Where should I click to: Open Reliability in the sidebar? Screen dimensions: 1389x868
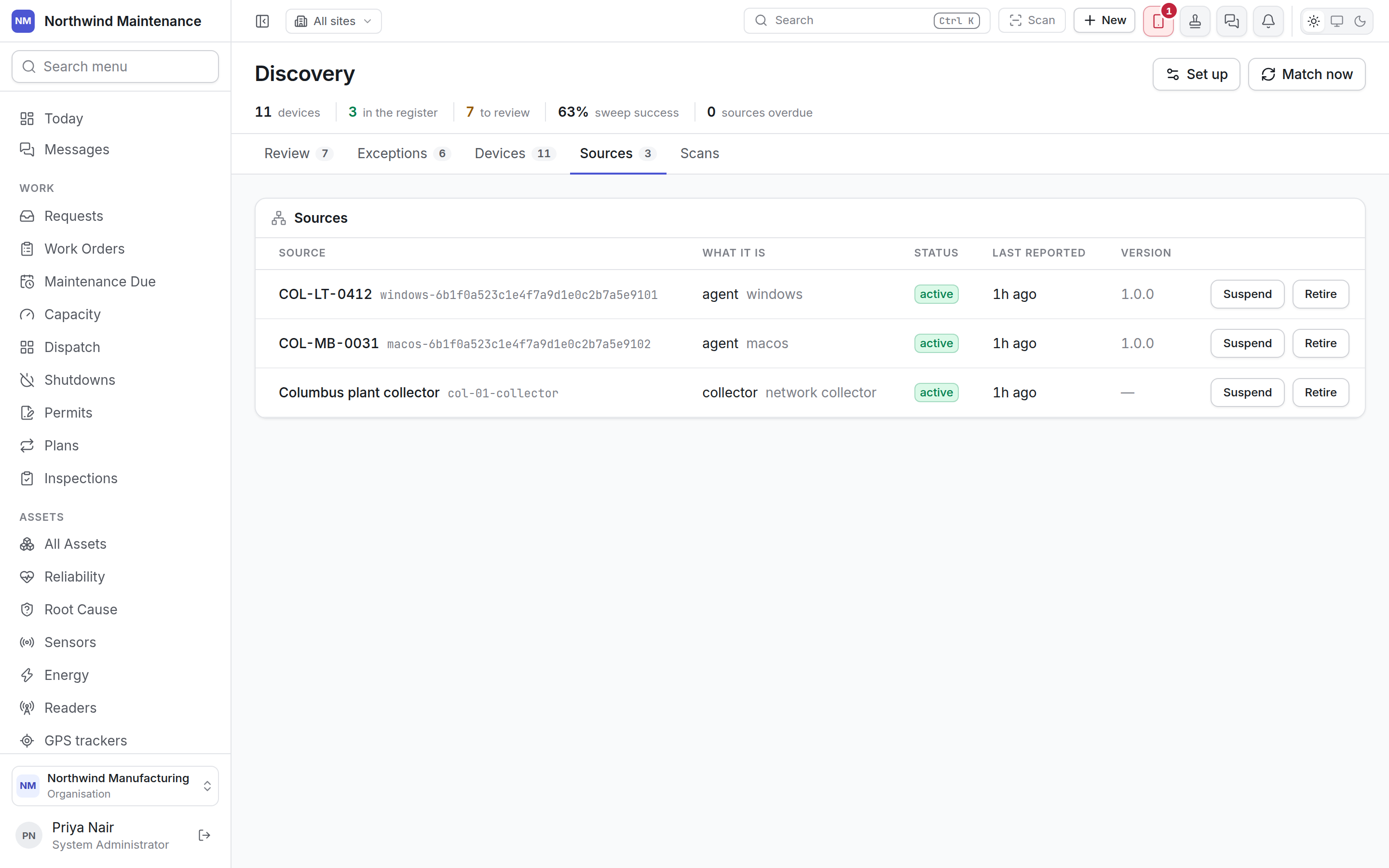point(115,576)
